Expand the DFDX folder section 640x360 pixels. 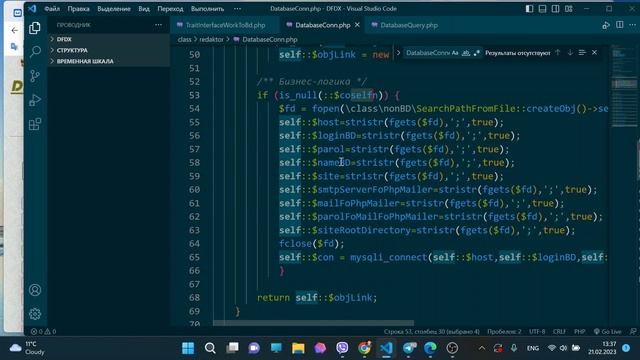[109, 39]
